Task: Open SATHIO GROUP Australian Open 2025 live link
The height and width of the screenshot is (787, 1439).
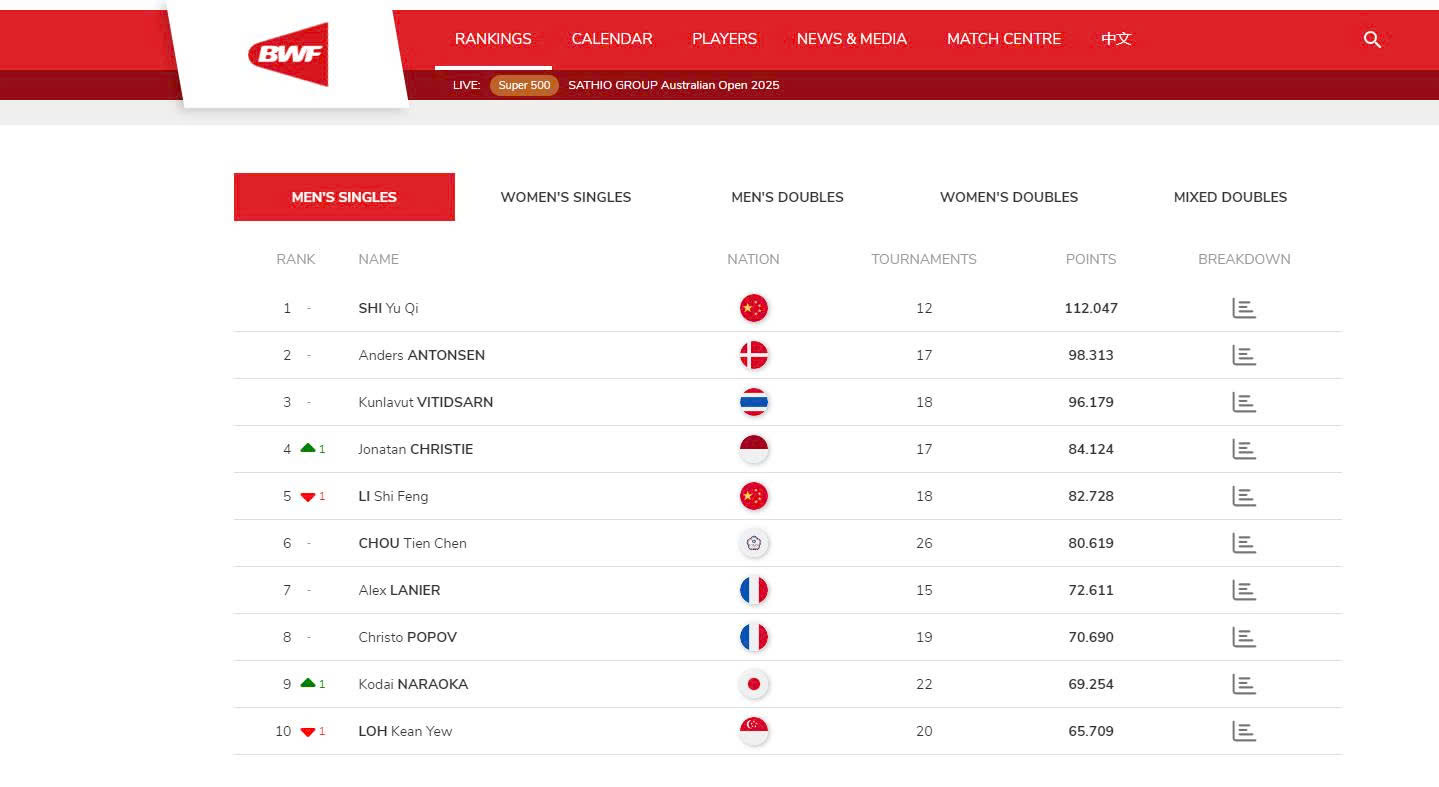Action: 673,85
